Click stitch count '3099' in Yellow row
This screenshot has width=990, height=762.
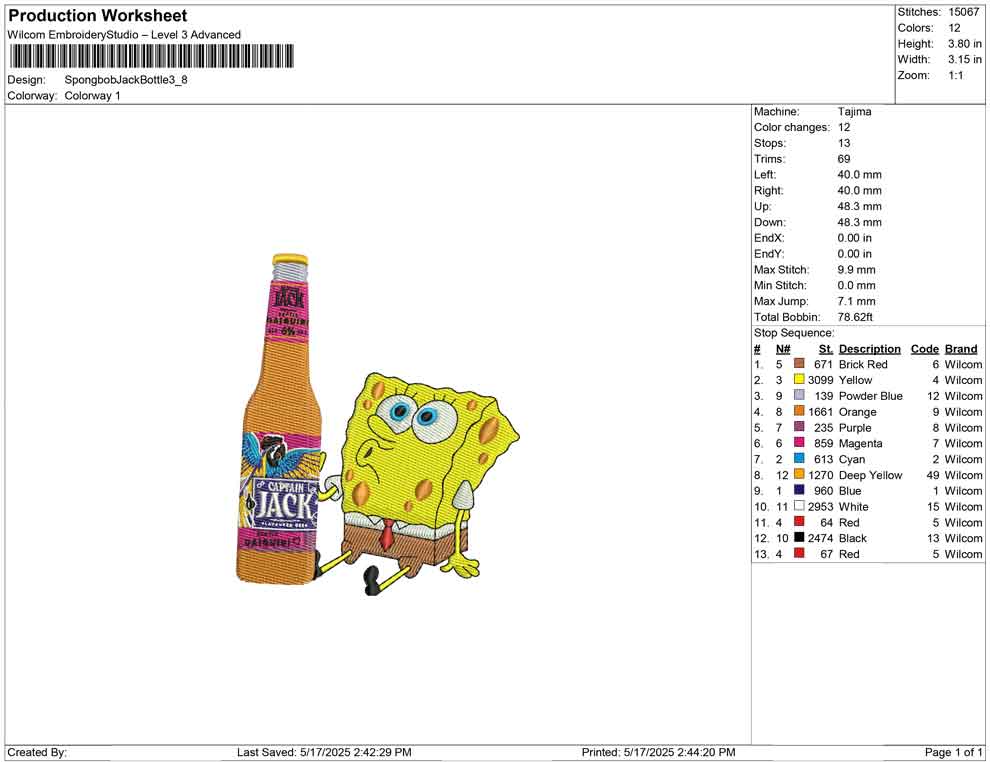point(820,380)
